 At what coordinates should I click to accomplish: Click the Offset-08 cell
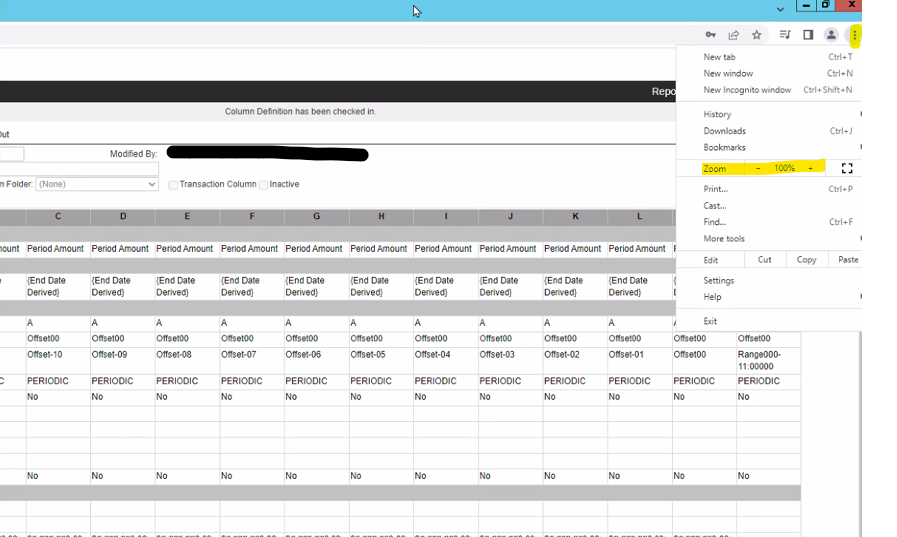186,360
